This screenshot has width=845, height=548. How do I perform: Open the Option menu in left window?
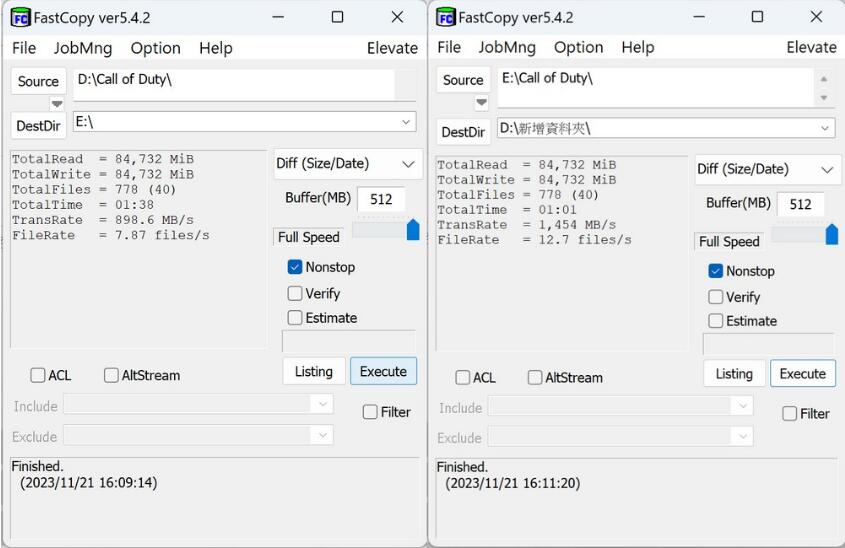[155, 48]
